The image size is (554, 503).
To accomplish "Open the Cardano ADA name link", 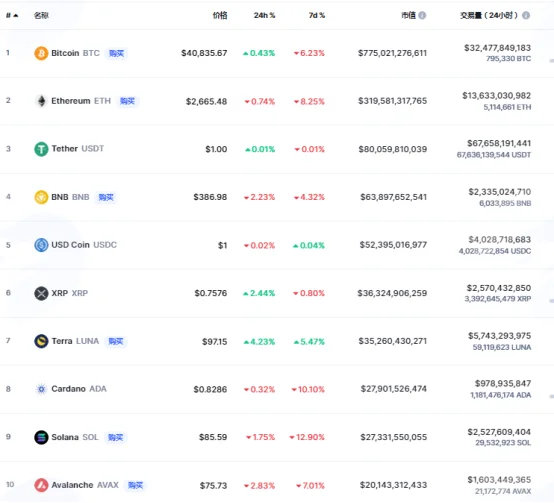I will [79, 389].
